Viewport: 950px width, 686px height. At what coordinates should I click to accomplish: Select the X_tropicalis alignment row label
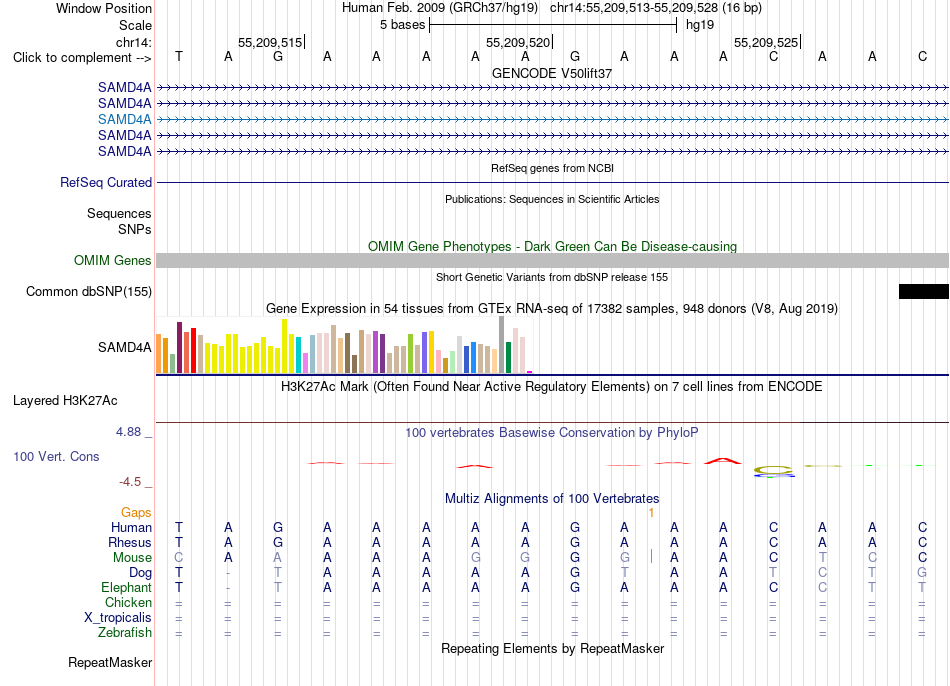pos(118,618)
